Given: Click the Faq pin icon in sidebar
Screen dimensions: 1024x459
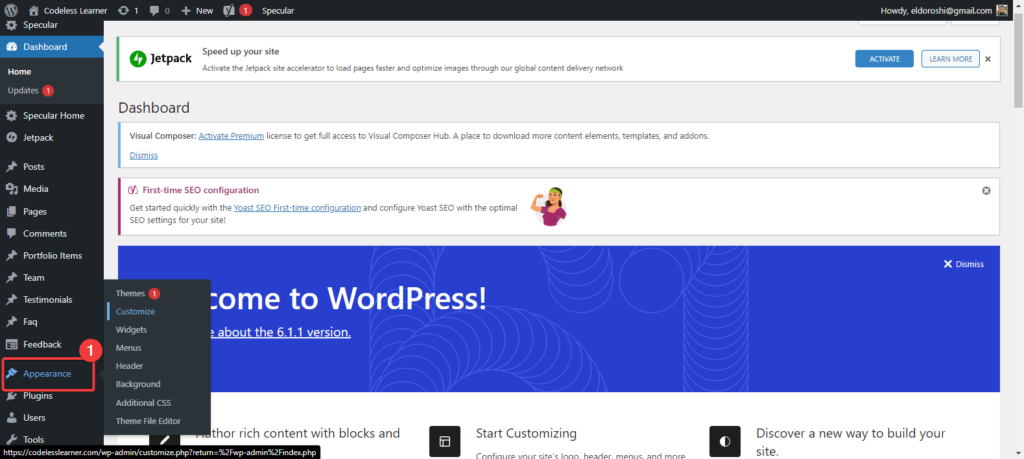Looking at the screenshot, I should [11, 322].
